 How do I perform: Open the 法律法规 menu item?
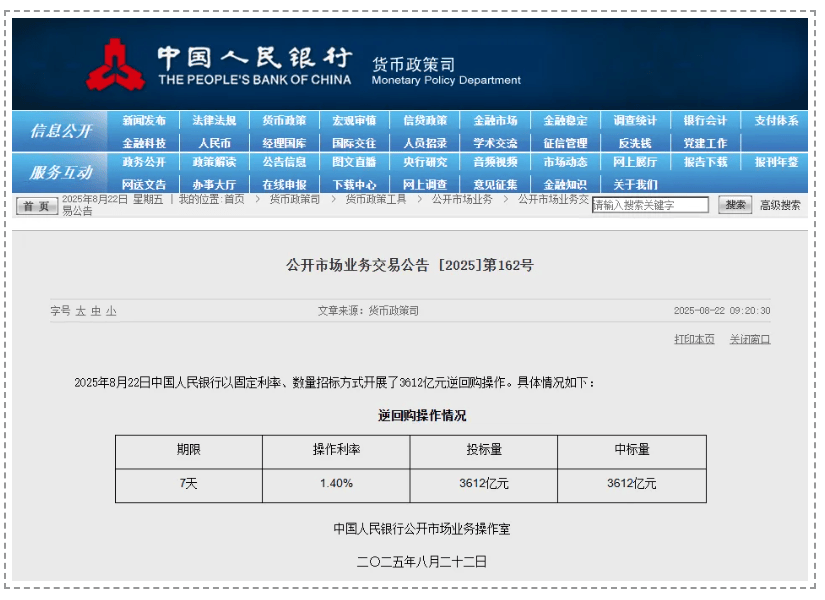(214, 121)
